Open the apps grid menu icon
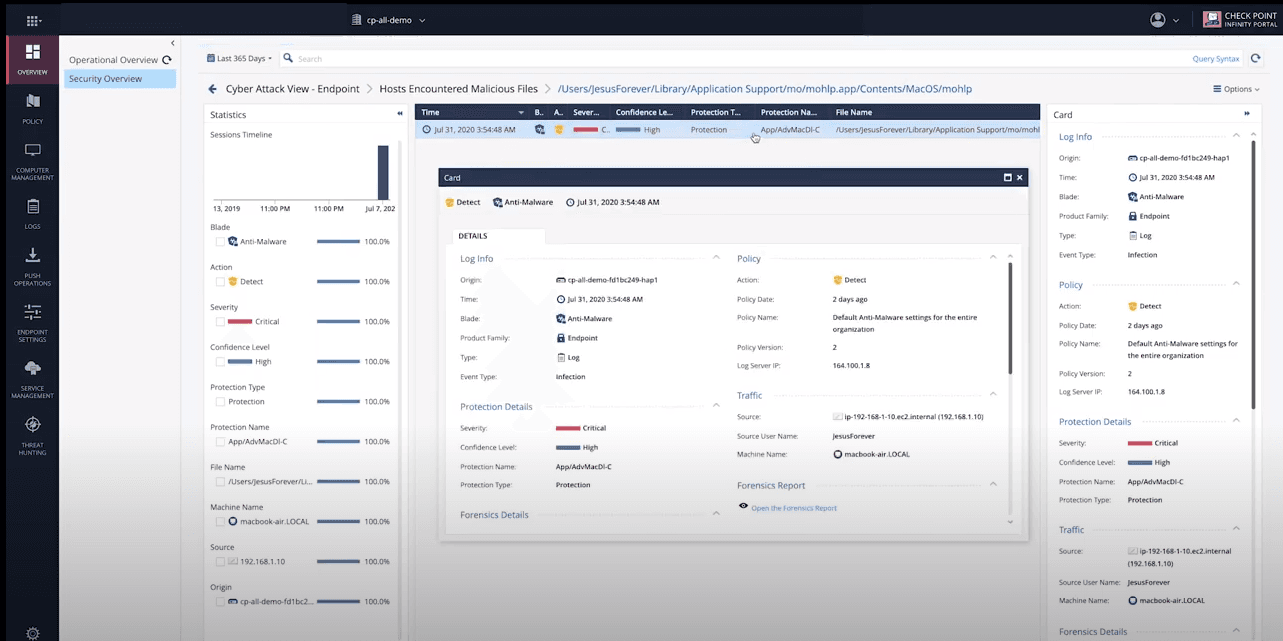 point(33,20)
